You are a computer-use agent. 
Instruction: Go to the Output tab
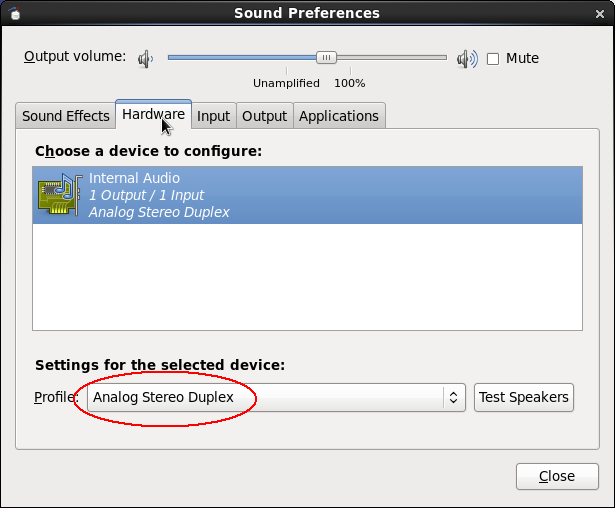click(x=264, y=116)
